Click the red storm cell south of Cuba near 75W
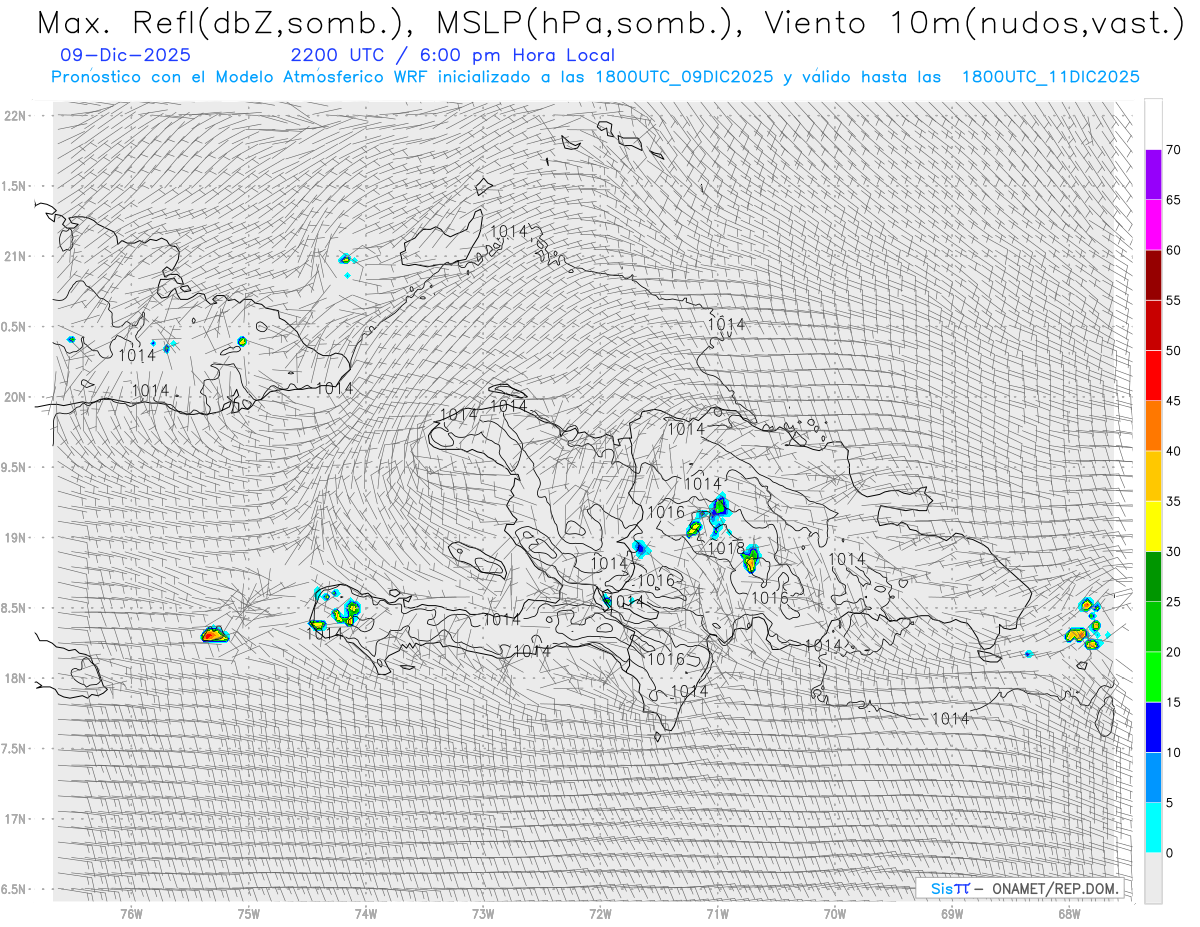Image resolution: width=1200 pixels, height=927 pixels. coord(213,634)
